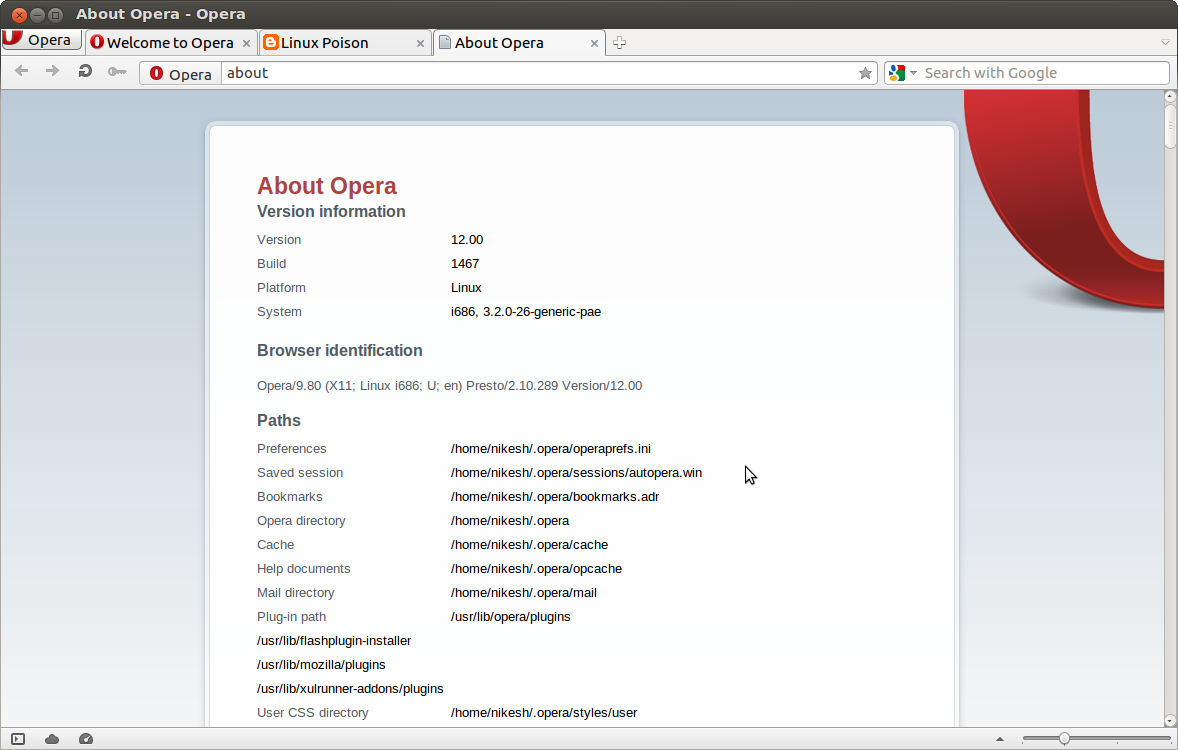1178x750 pixels.
Task: Click inside the address bar showing 'about'
Action: click(400, 72)
